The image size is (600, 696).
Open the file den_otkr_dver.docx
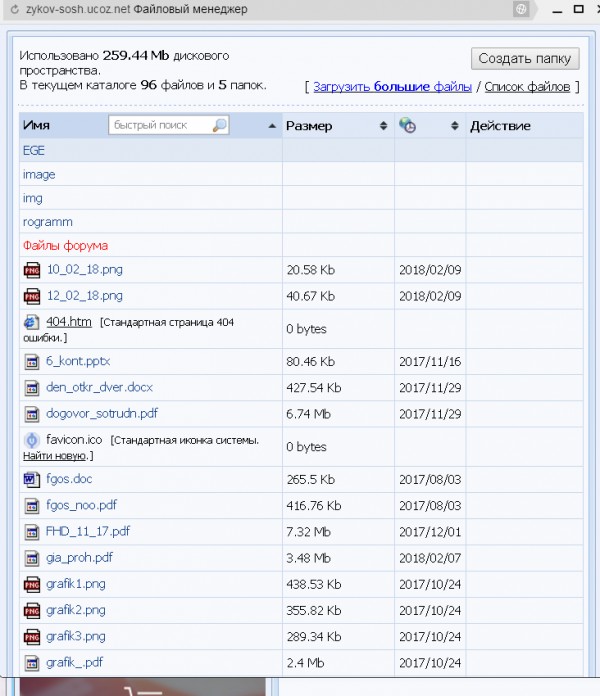click(x=99, y=387)
